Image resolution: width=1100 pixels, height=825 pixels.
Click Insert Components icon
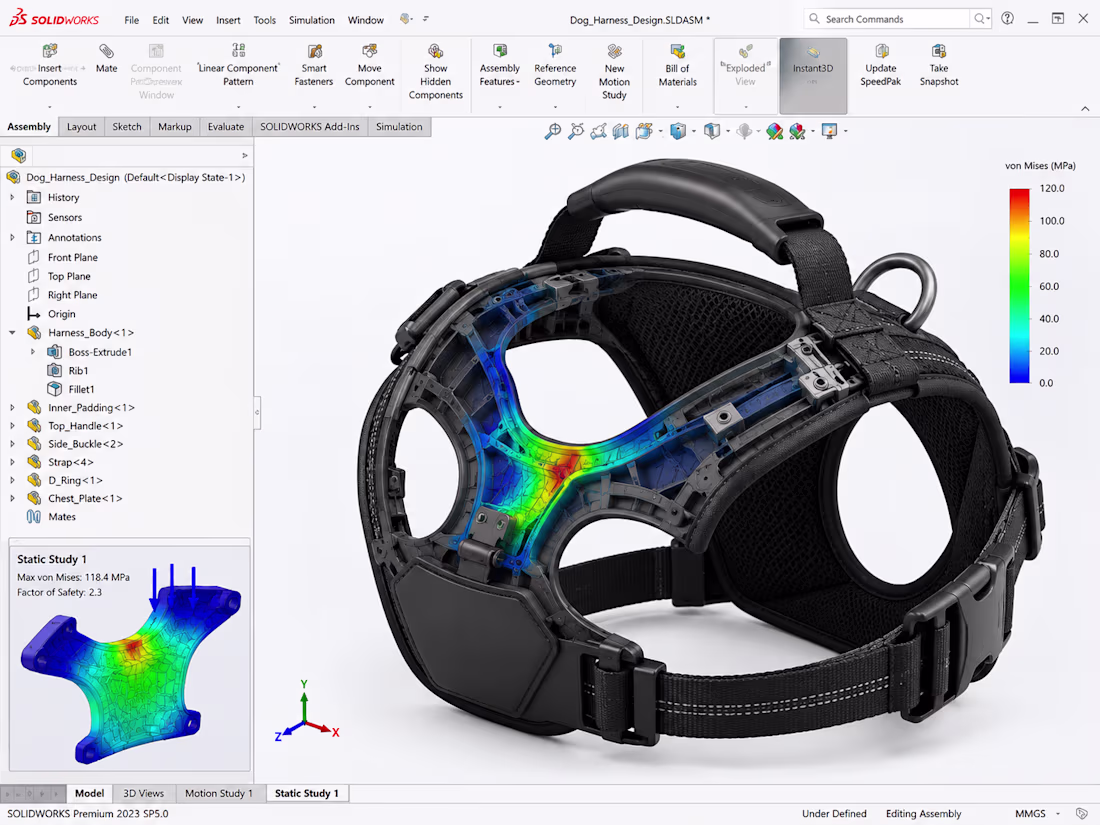[50, 51]
